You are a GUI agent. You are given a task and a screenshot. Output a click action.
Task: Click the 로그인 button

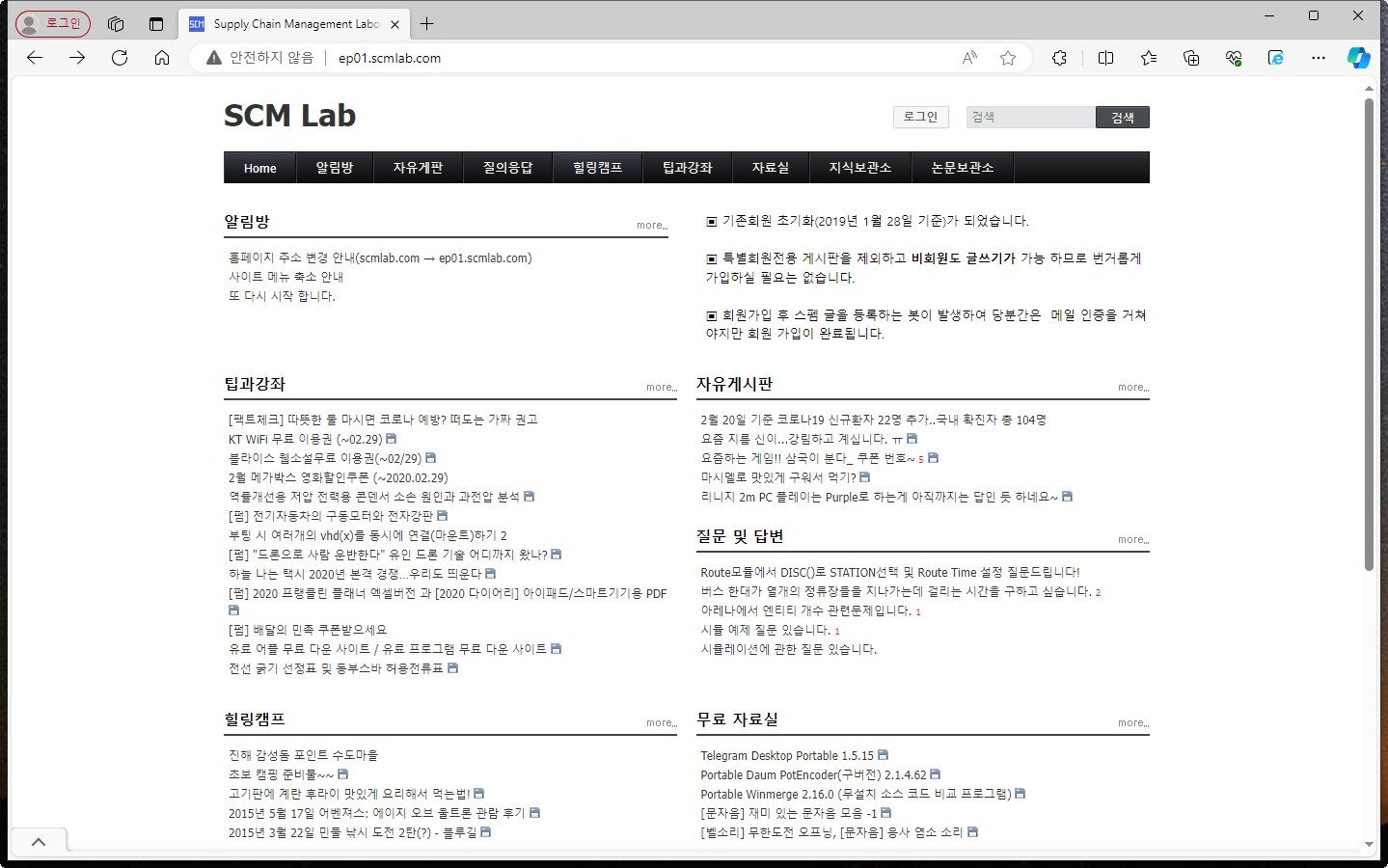919,117
